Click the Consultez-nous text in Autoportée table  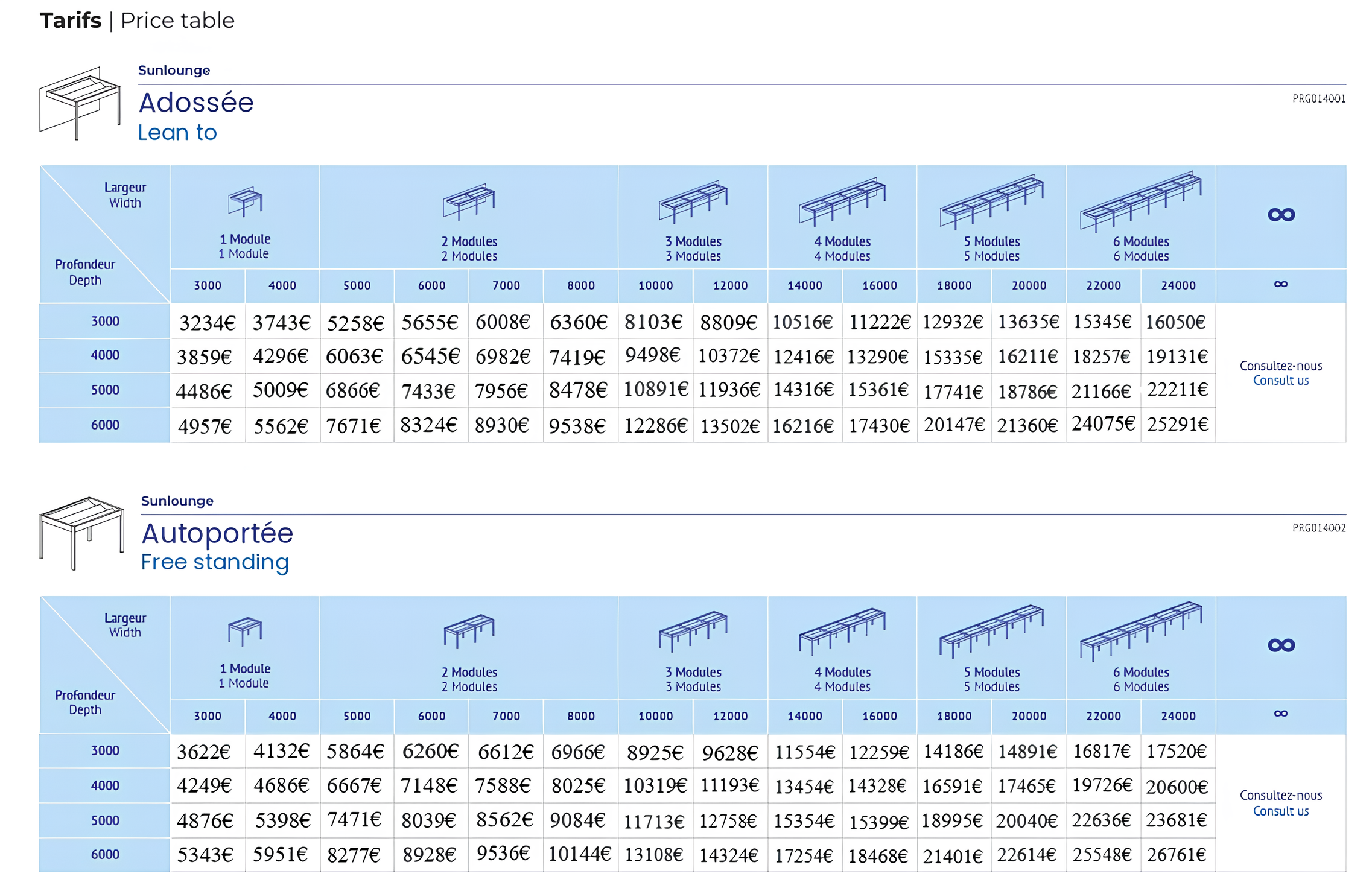tap(1280, 796)
